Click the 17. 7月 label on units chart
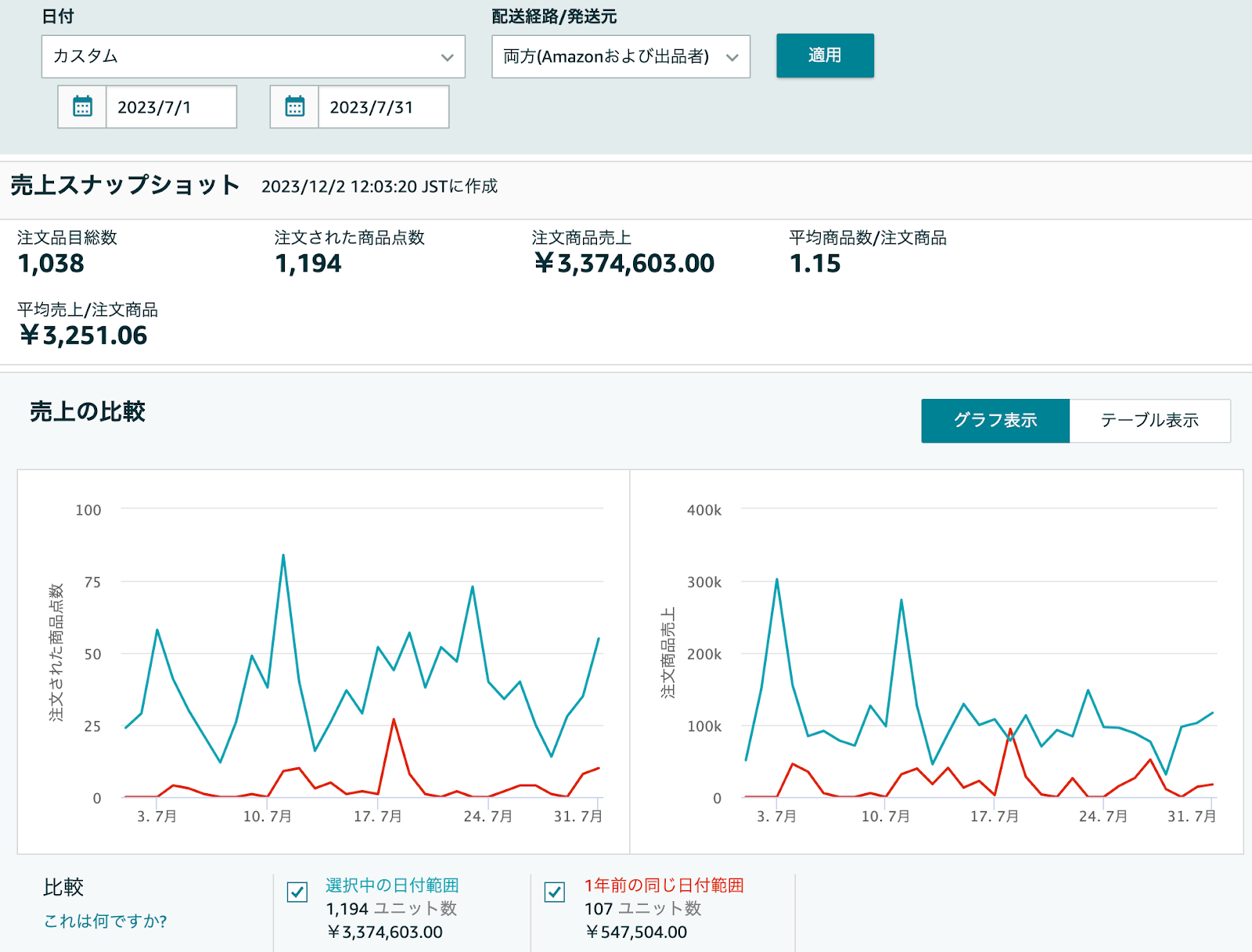This screenshot has width=1252, height=952. point(377,816)
